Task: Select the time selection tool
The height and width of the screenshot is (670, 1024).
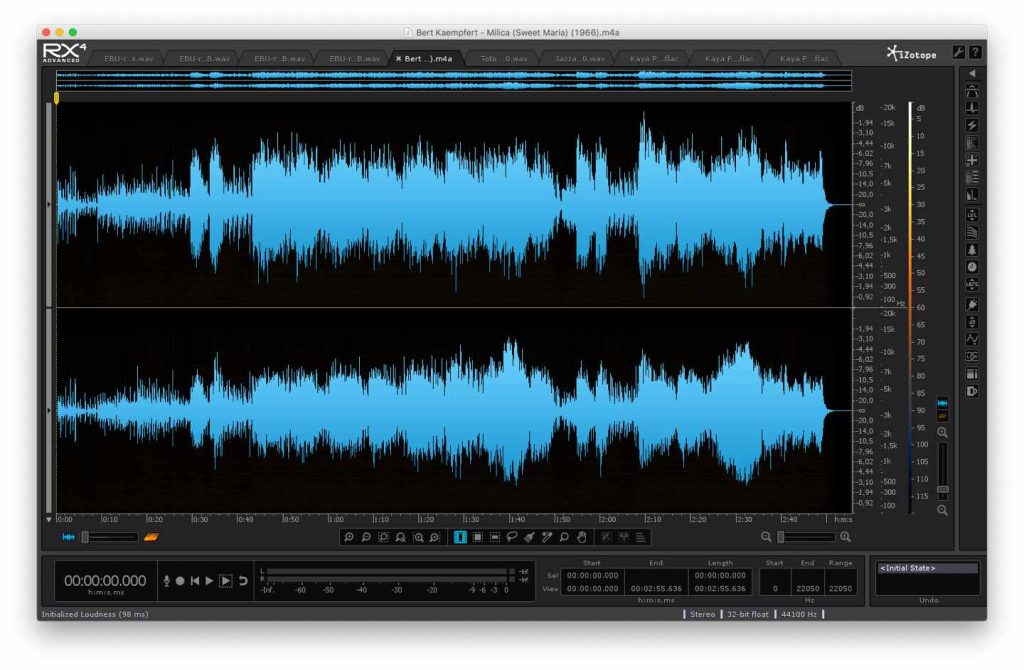Action: click(460, 537)
